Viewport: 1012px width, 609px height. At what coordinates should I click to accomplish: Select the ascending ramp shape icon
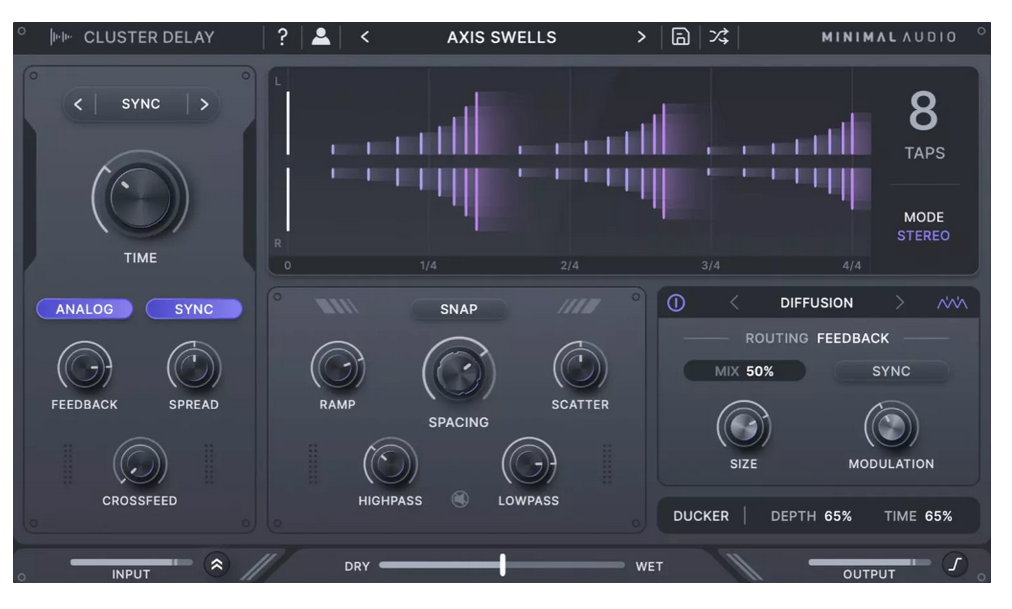[x=580, y=306]
